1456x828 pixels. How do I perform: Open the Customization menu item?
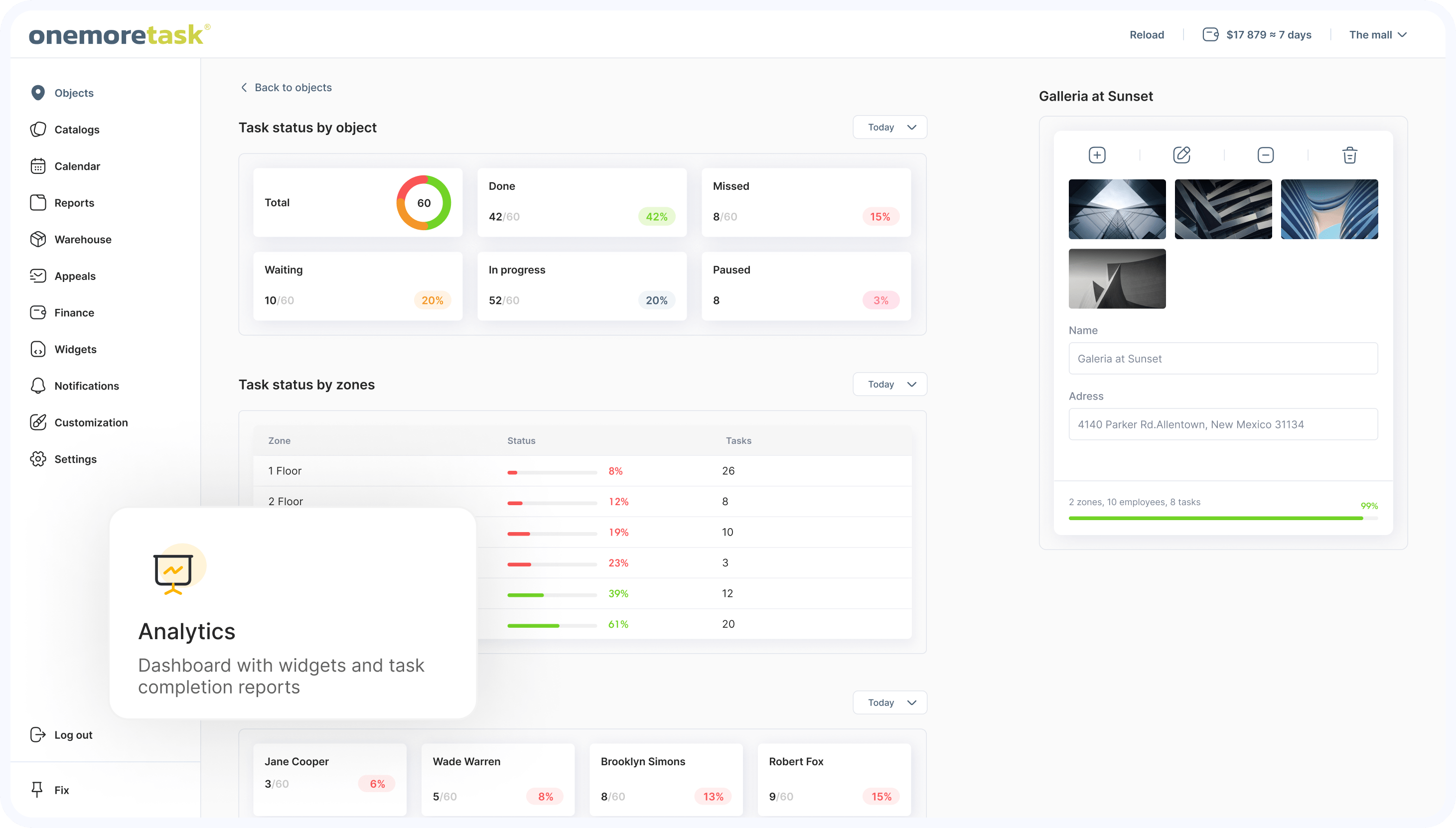click(x=91, y=422)
